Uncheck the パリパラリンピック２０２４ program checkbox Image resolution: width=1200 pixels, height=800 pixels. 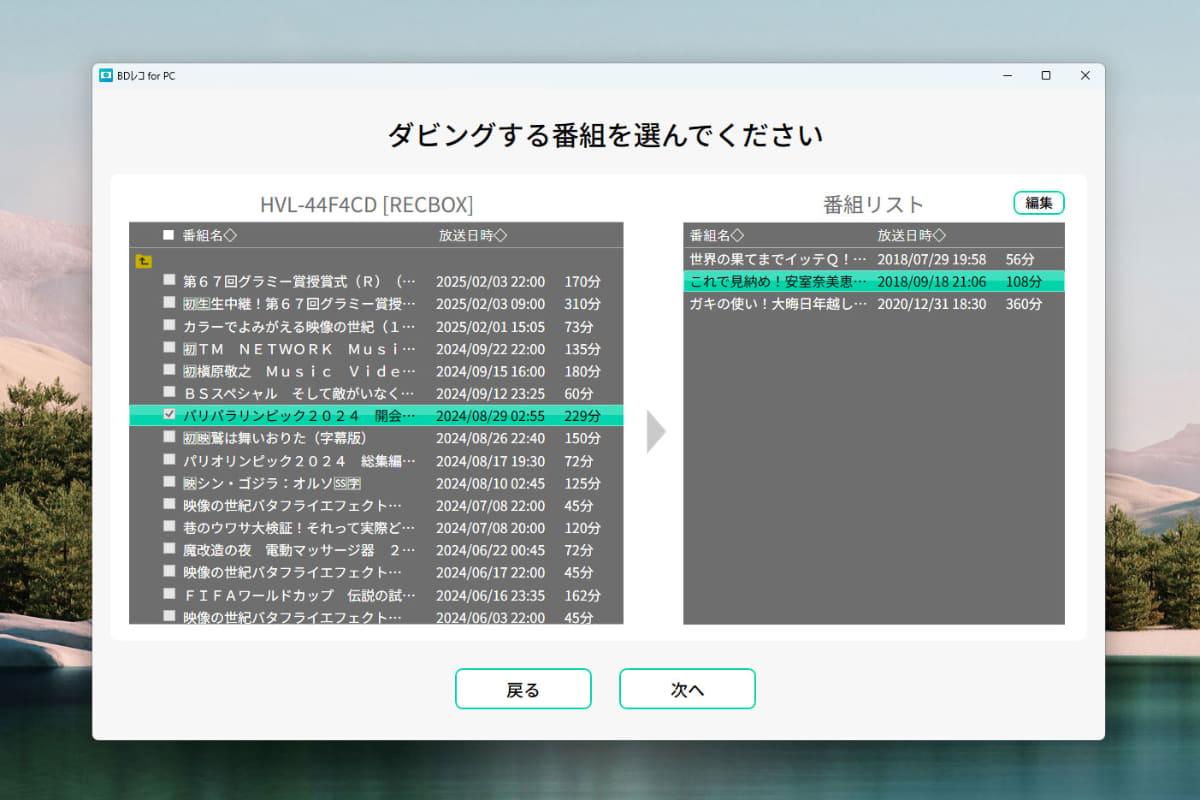tap(169, 415)
